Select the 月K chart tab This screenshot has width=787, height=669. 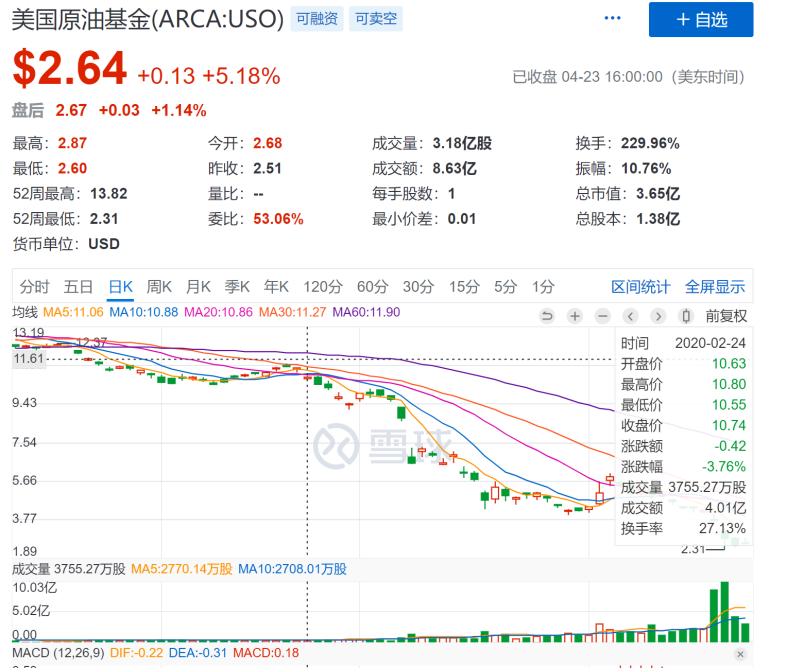tap(198, 287)
